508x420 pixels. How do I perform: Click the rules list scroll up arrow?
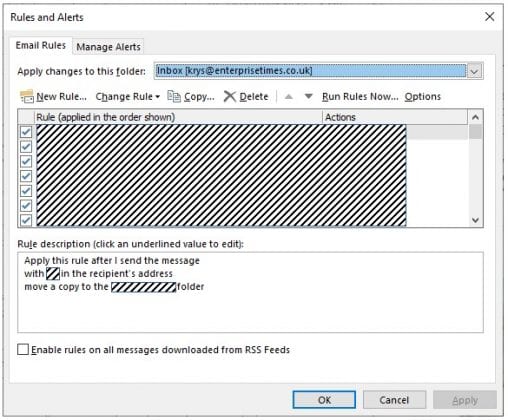[476, 117]
